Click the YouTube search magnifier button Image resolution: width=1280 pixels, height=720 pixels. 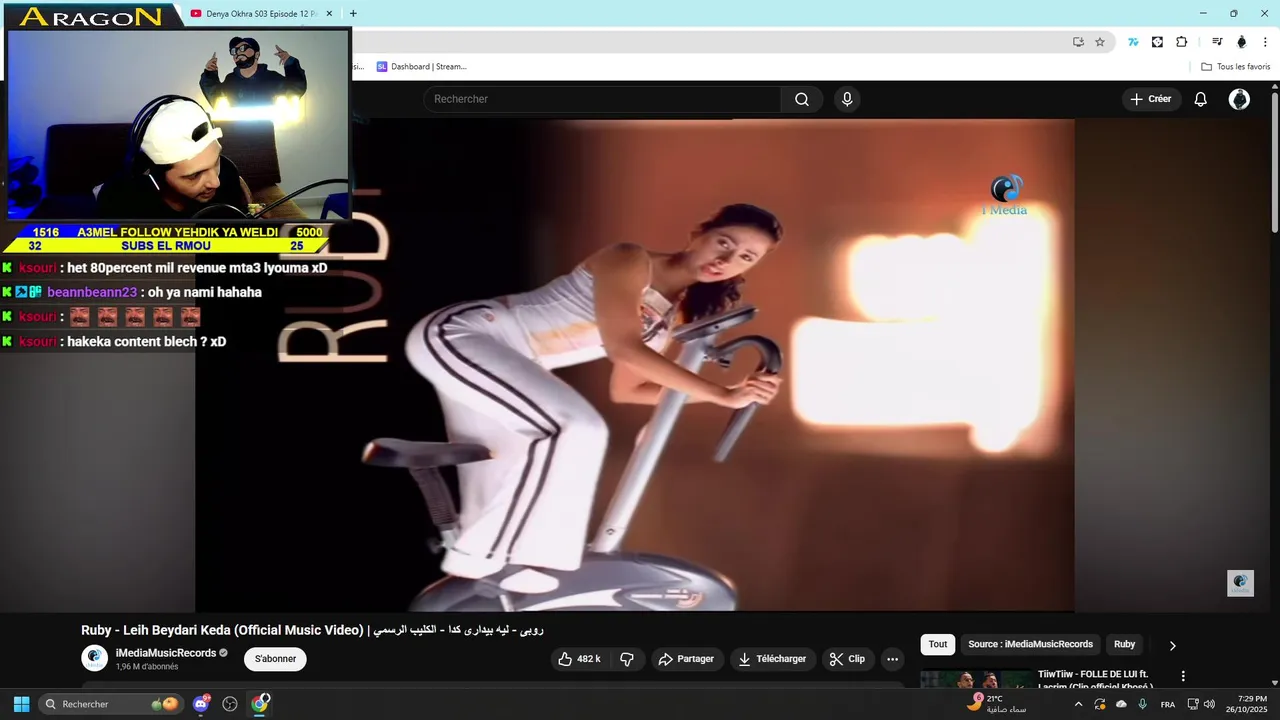pyautogui.click(x=802, y=99)
